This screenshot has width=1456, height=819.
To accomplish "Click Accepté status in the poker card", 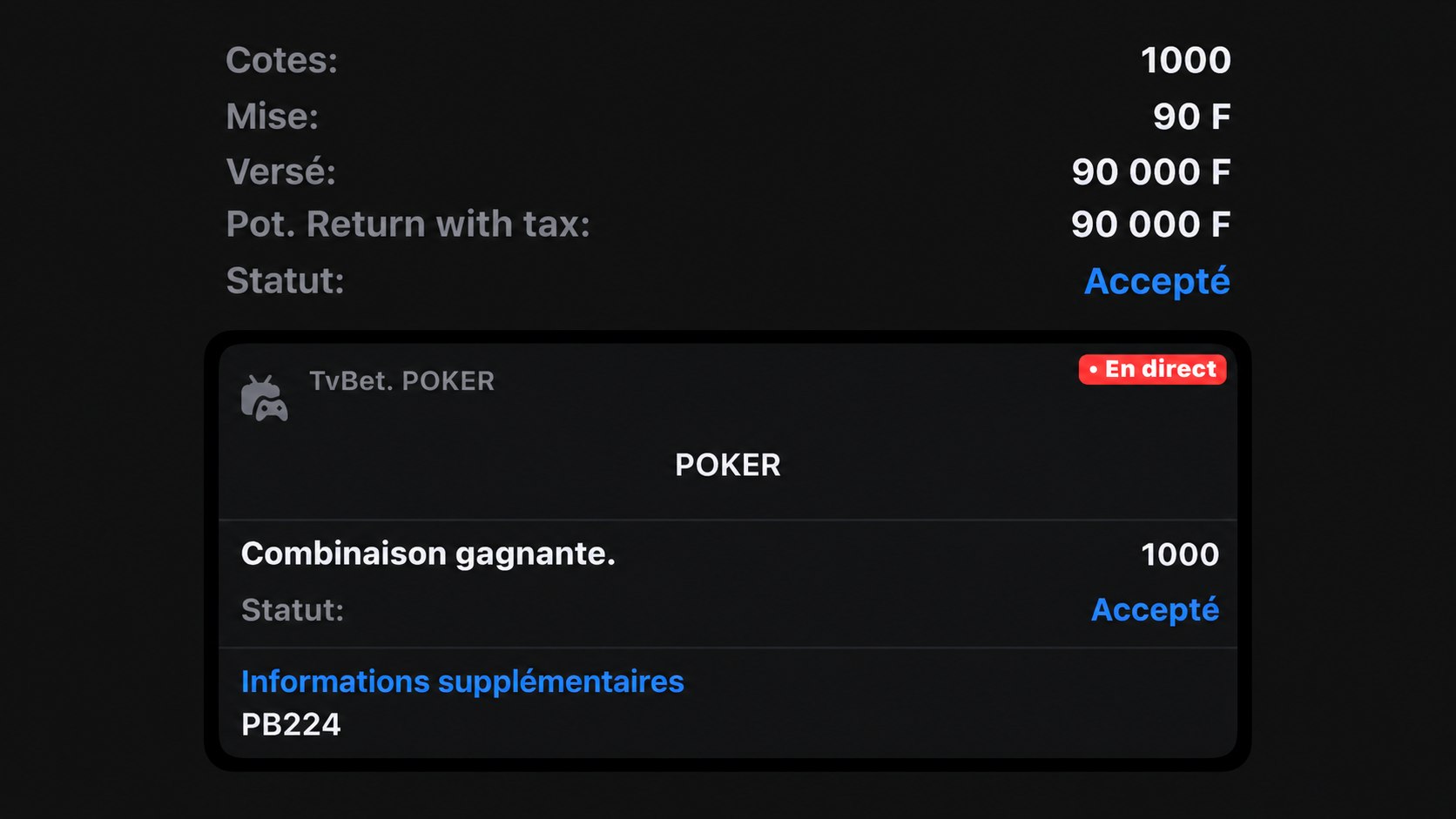I will [x=1155, y=610].
